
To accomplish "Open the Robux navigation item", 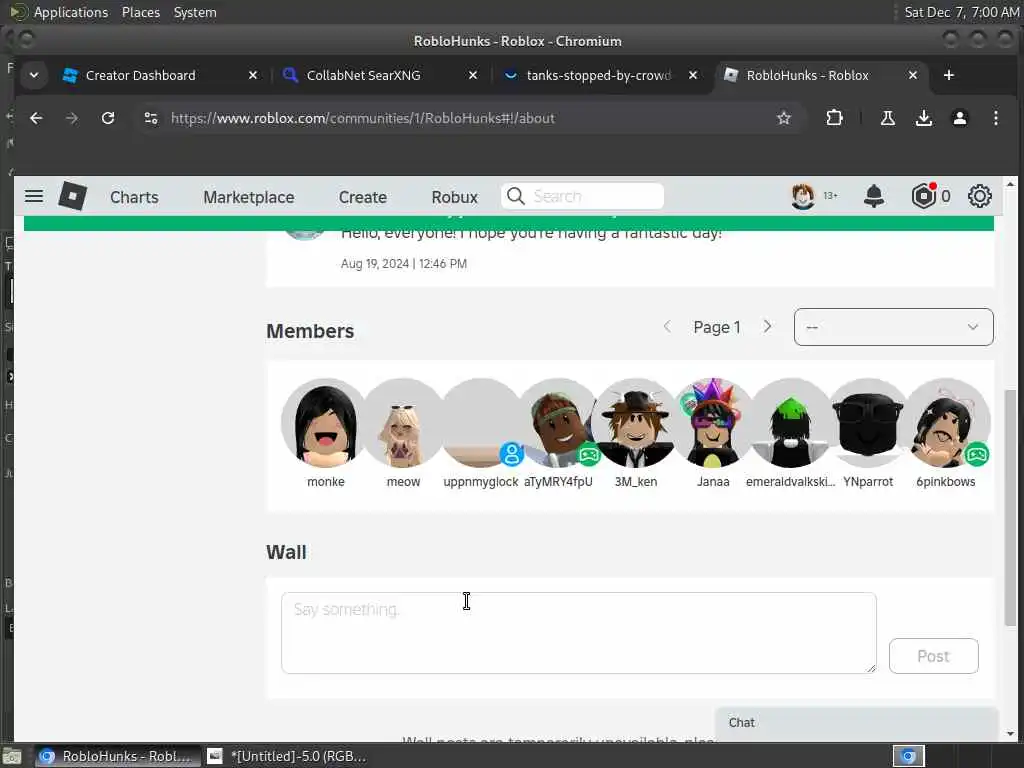I will (455, 197).
